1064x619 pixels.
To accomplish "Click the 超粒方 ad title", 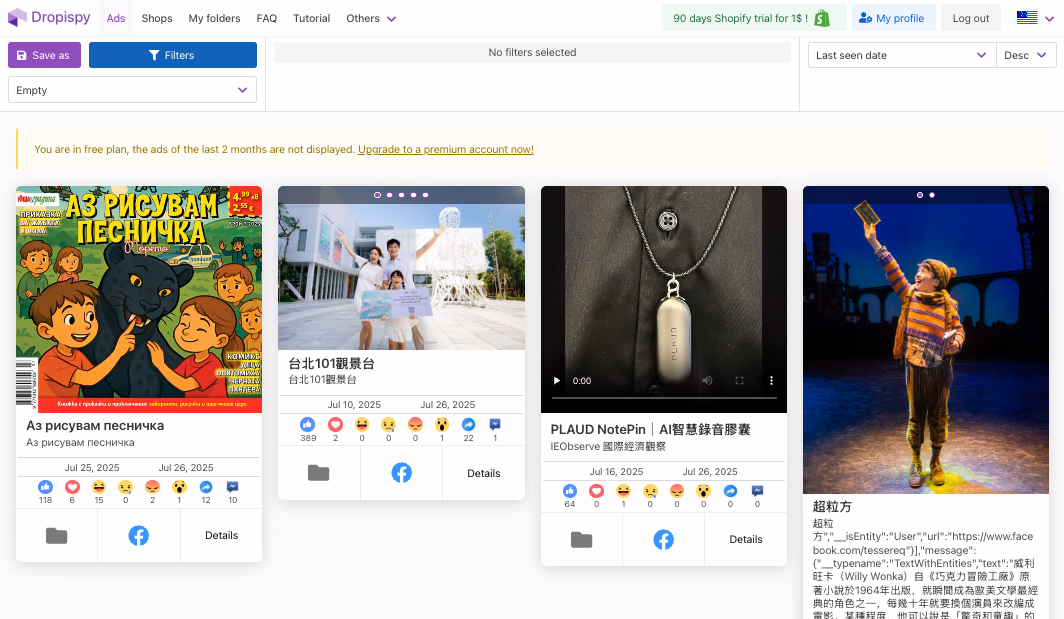I will pos(832,506).
